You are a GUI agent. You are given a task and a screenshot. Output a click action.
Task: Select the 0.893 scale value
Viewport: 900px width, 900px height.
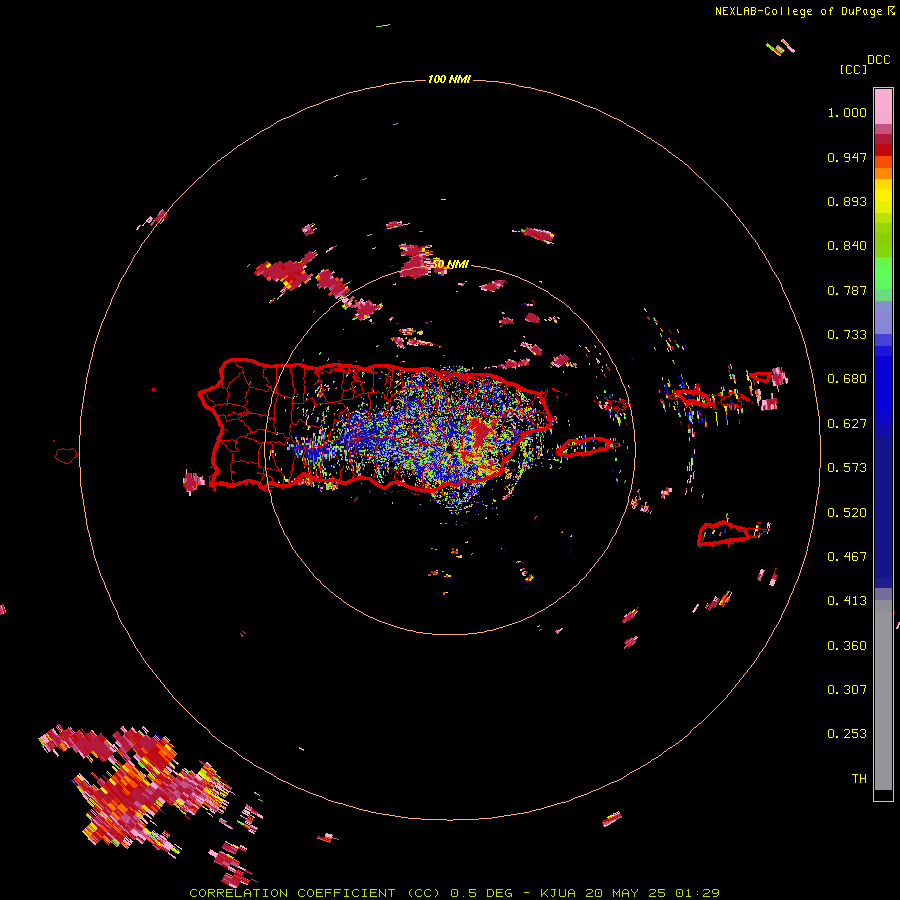point(847,201)
